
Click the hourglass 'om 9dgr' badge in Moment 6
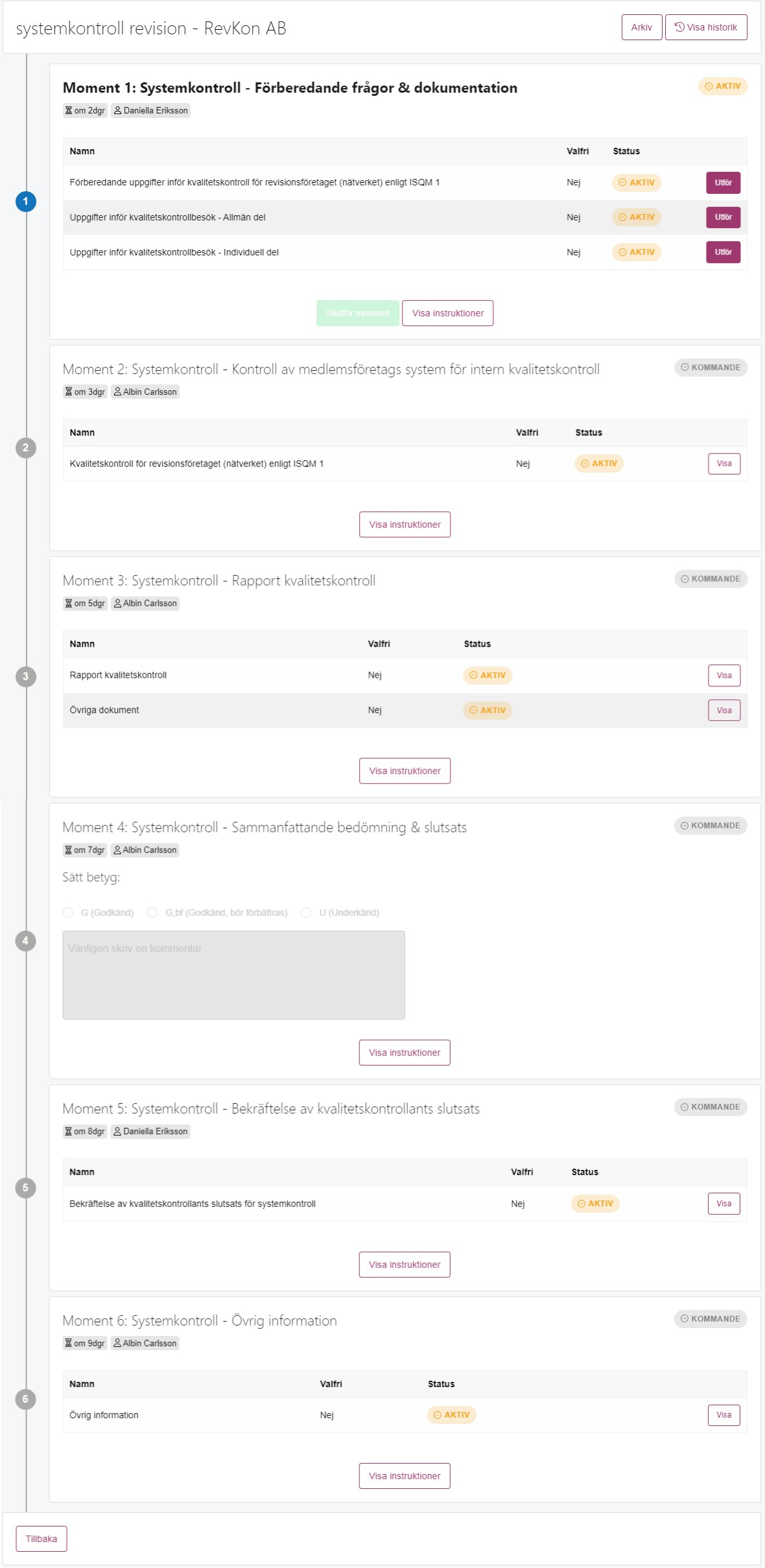[x=85, y=1343]
